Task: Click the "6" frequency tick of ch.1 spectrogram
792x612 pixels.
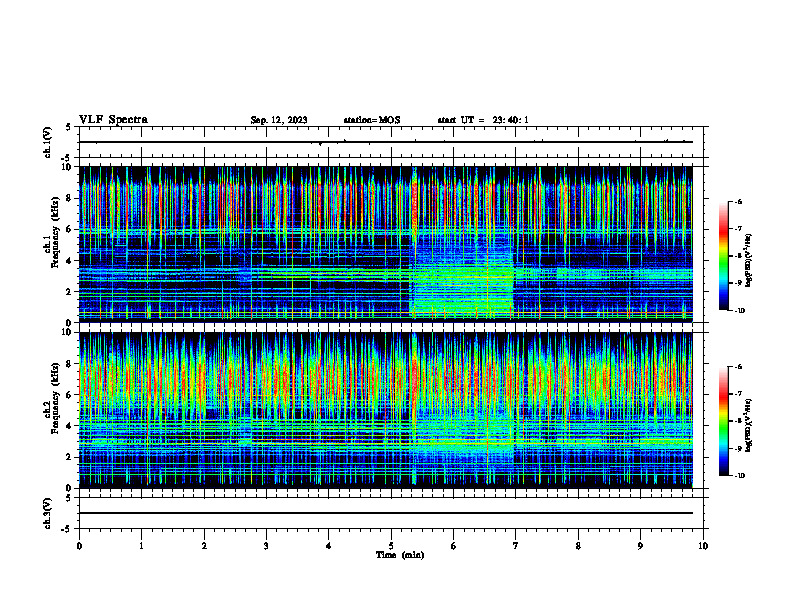Action: click(x=70, y=230)
